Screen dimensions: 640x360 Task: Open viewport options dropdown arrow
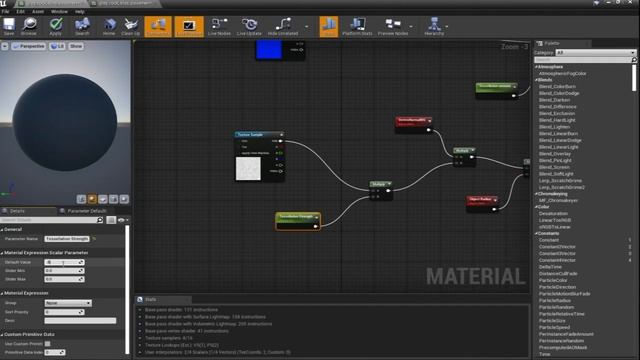coord(4,46)
